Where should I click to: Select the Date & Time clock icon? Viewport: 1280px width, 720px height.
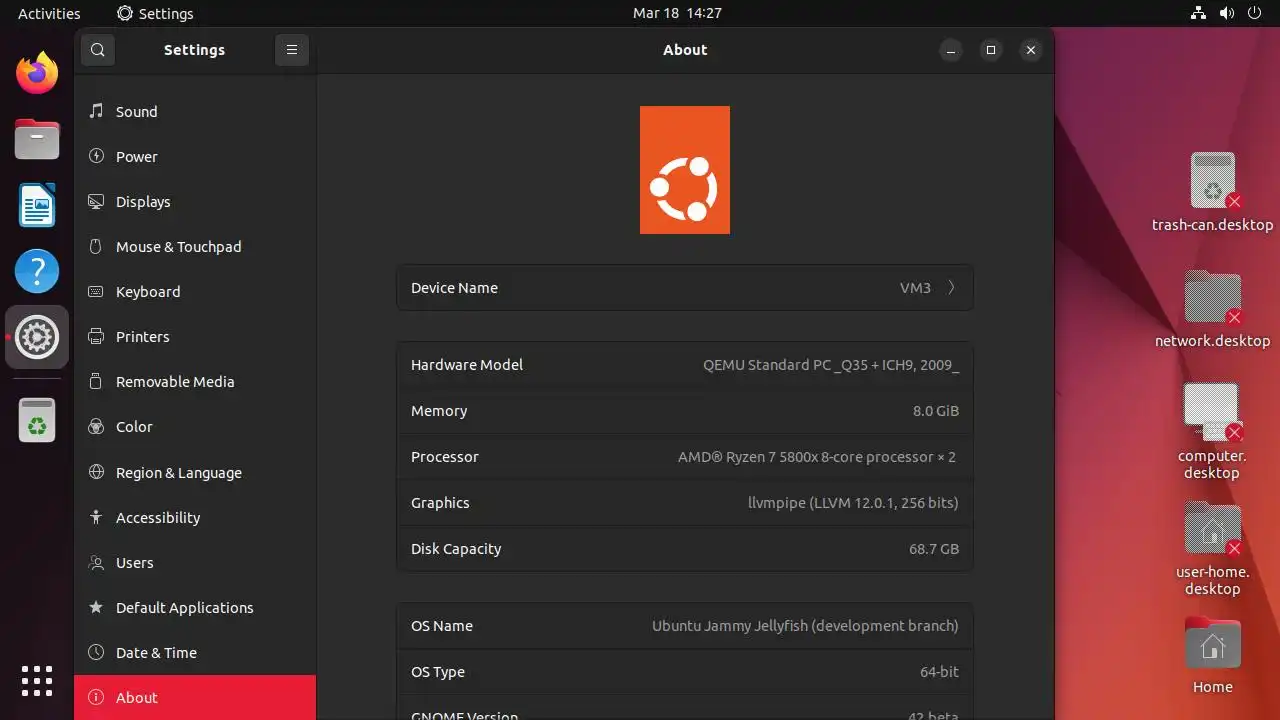(x=96, y=652)
